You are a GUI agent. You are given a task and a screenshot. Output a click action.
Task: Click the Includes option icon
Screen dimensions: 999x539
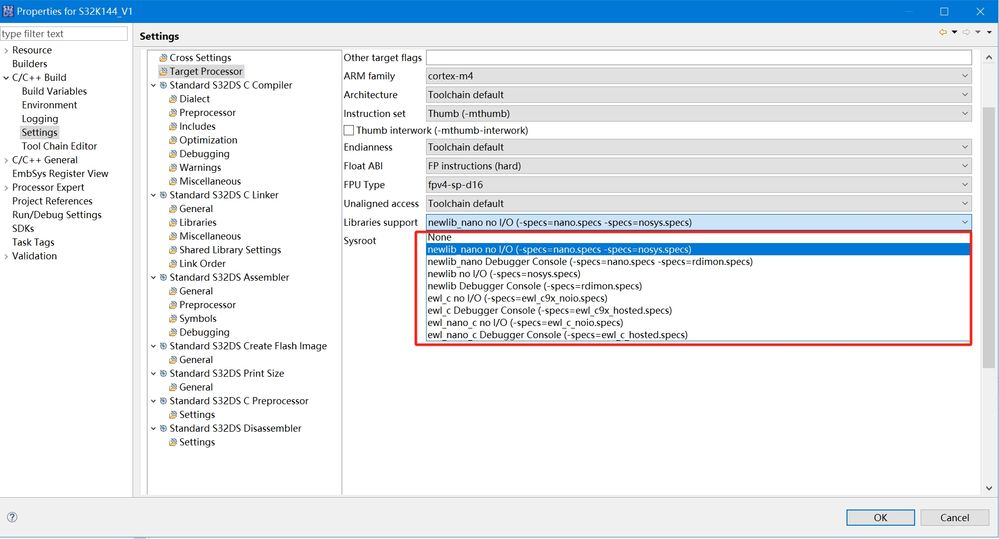coord(173,127)
